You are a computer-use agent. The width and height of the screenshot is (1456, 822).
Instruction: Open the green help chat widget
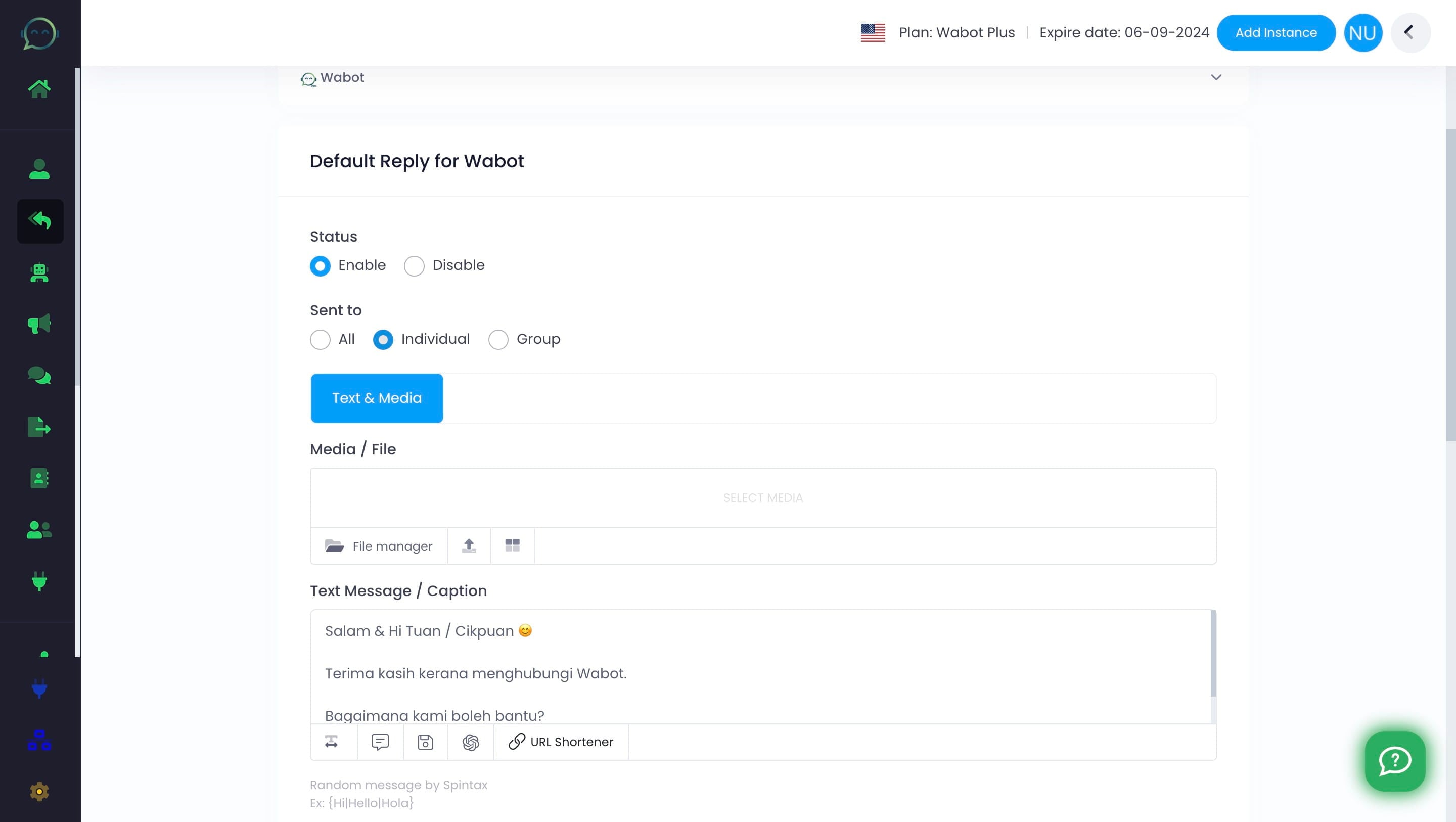pos(1394,761)
